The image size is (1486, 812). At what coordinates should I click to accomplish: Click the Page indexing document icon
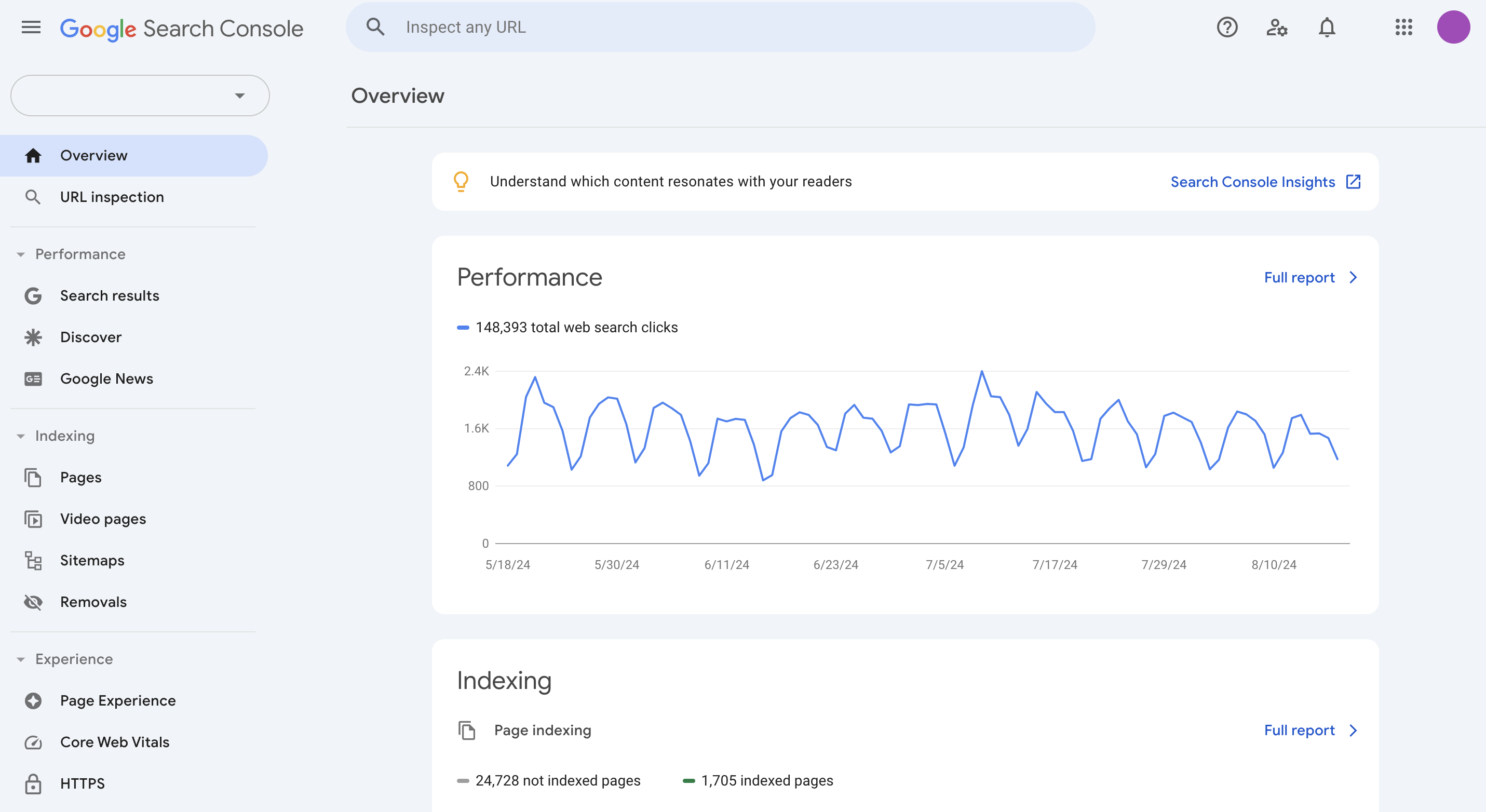pyautogui.click(x=467, y=730)
